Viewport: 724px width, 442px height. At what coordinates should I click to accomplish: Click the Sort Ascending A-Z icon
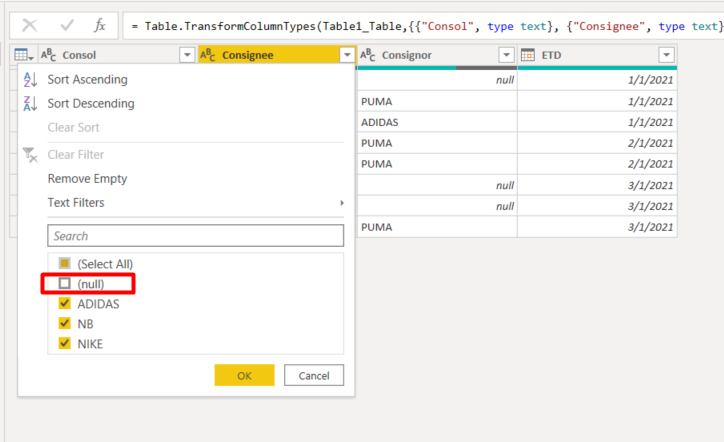coord(30,79)
